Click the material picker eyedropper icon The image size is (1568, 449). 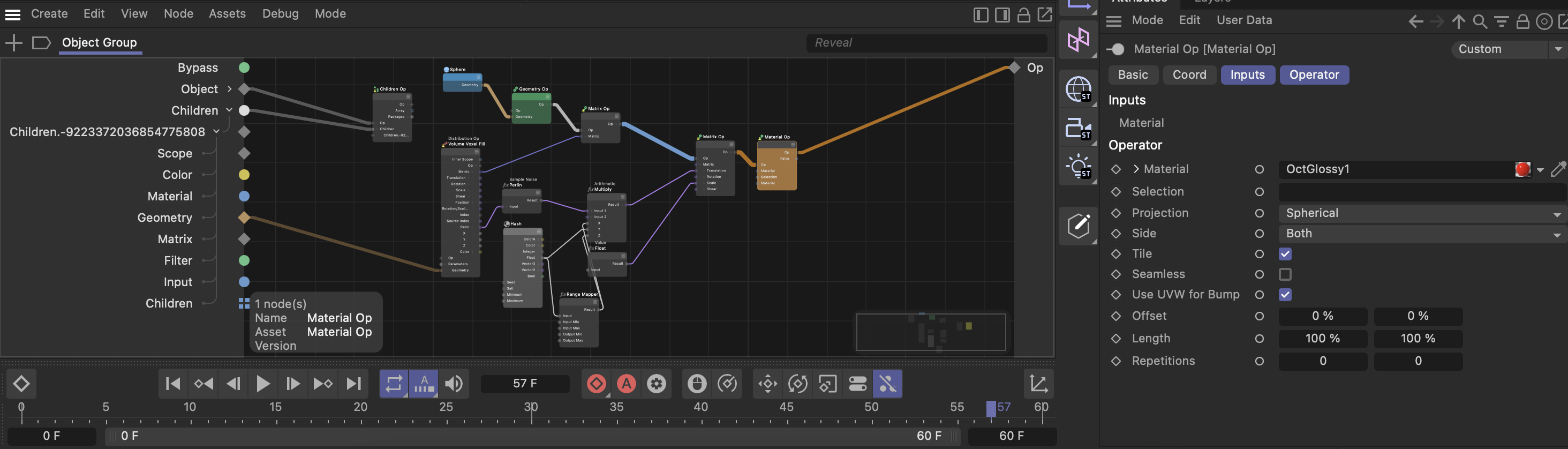pos(1558,169)
